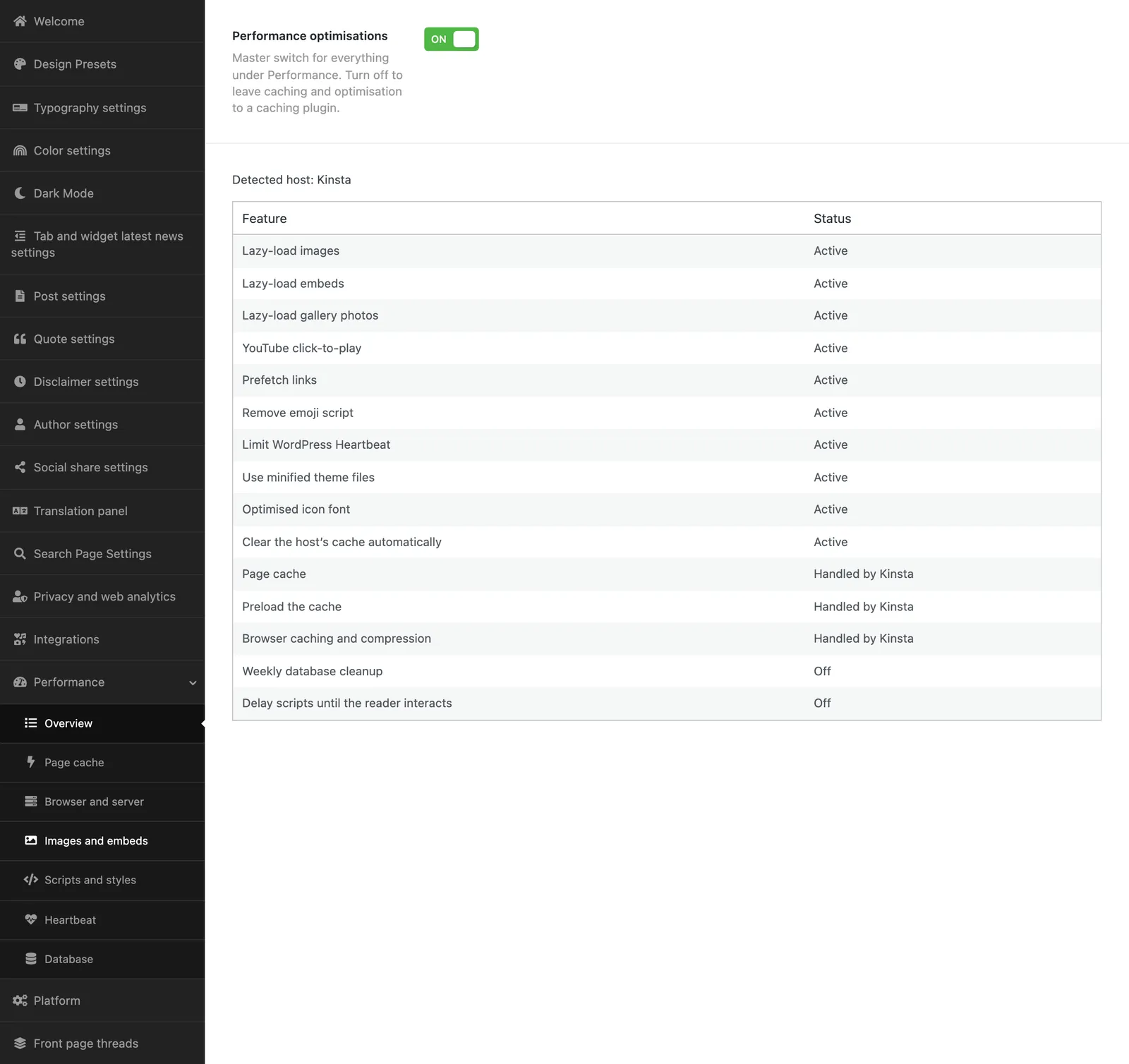This screenshot has width=1129, height=1064.
Task: Click the Lazy-load images row label
Action: [x=291, y=251]
